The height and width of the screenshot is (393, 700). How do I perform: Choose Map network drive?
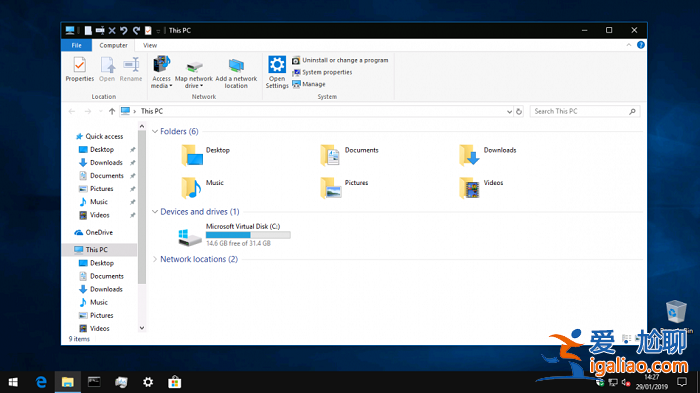click(194, 74)
